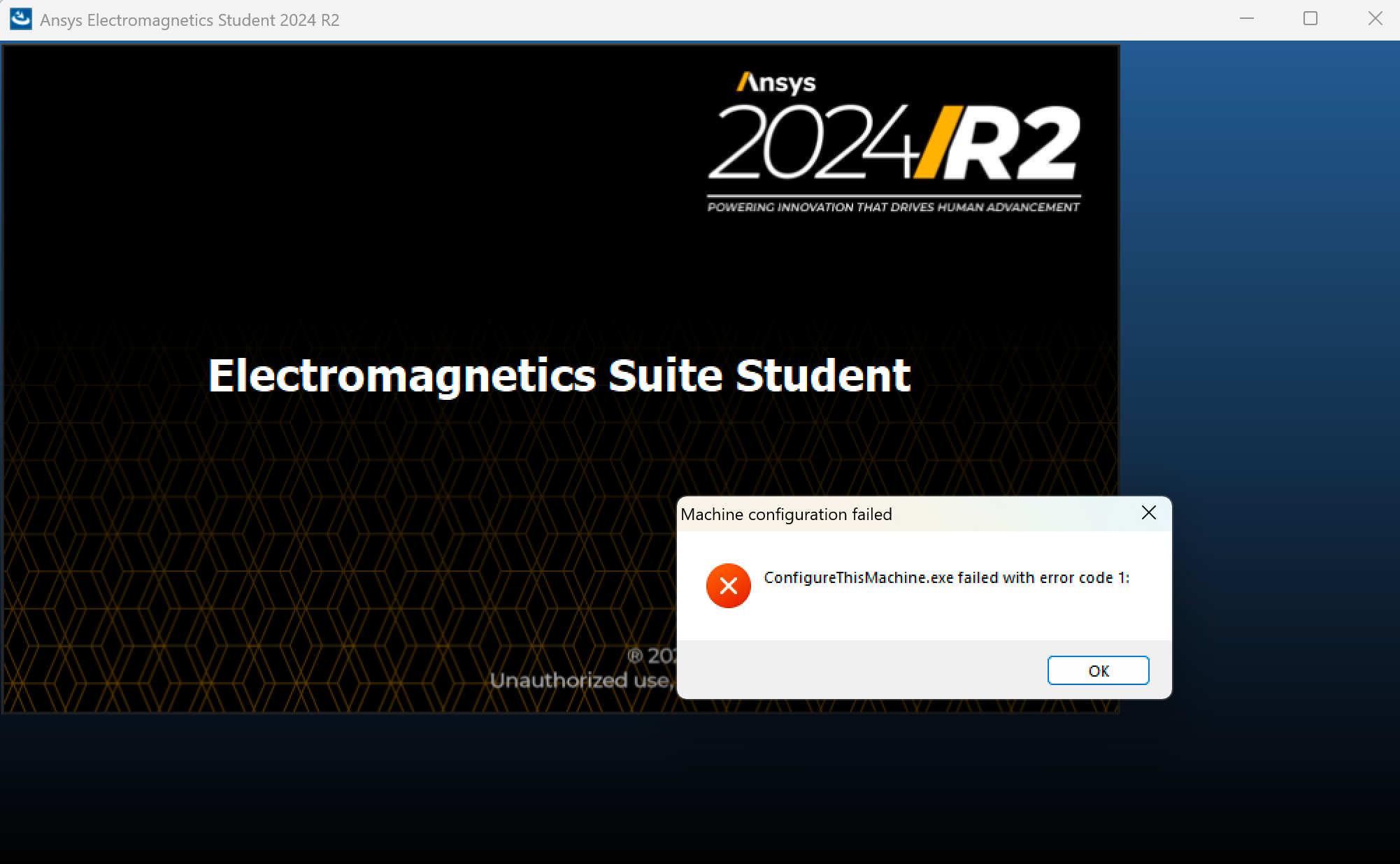Click the Ansys app icon in the title bar
Viewport: 1400px width, 864px height.
point(20,19)
